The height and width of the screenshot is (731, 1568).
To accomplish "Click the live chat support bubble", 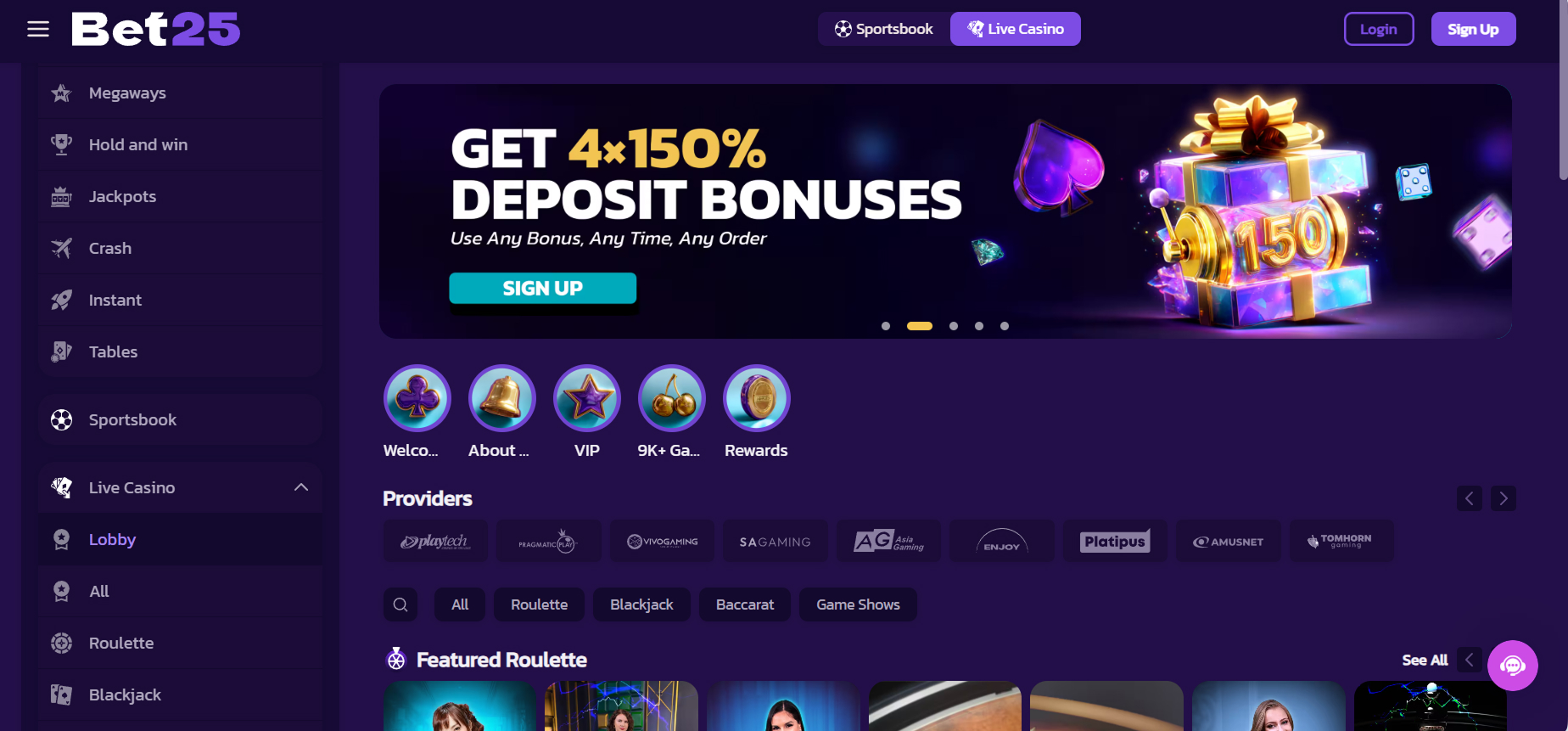I will [x=1512, y=666].
